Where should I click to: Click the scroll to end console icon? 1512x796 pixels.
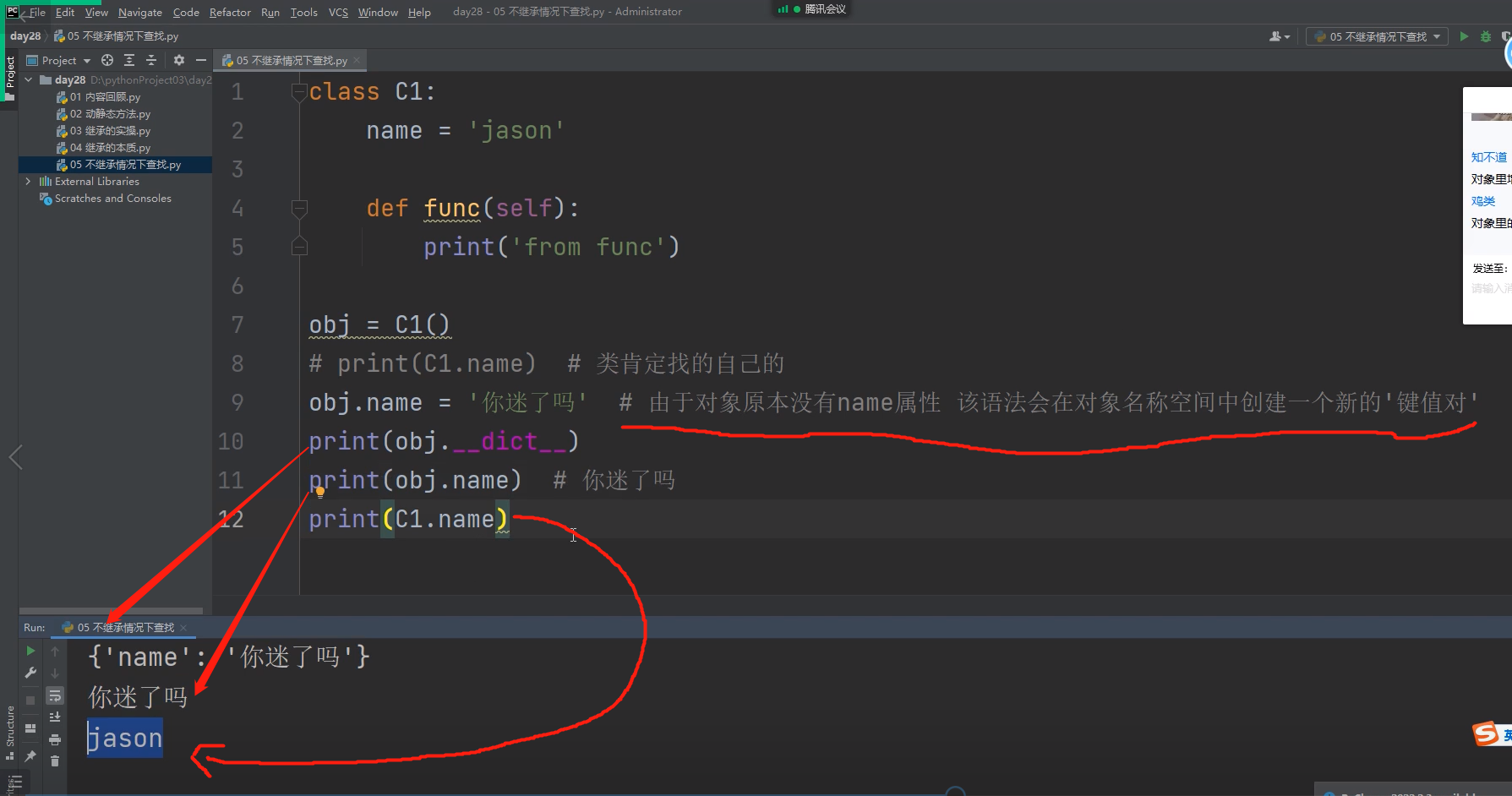click(55, 717)
